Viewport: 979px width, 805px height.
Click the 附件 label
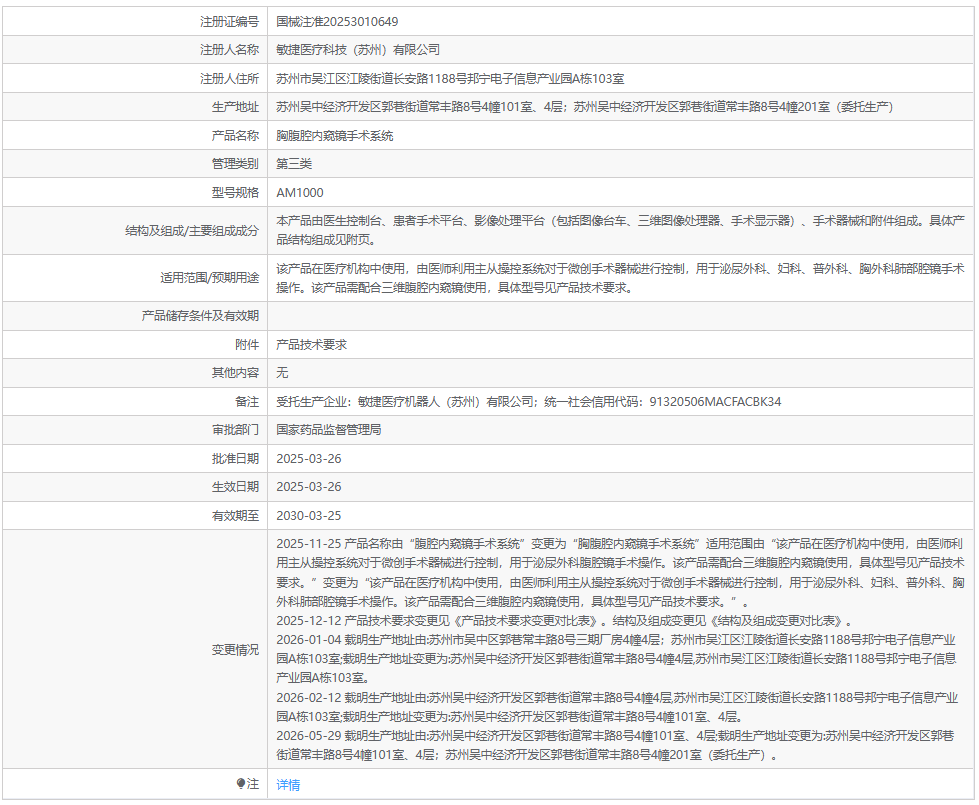point(247,345)
